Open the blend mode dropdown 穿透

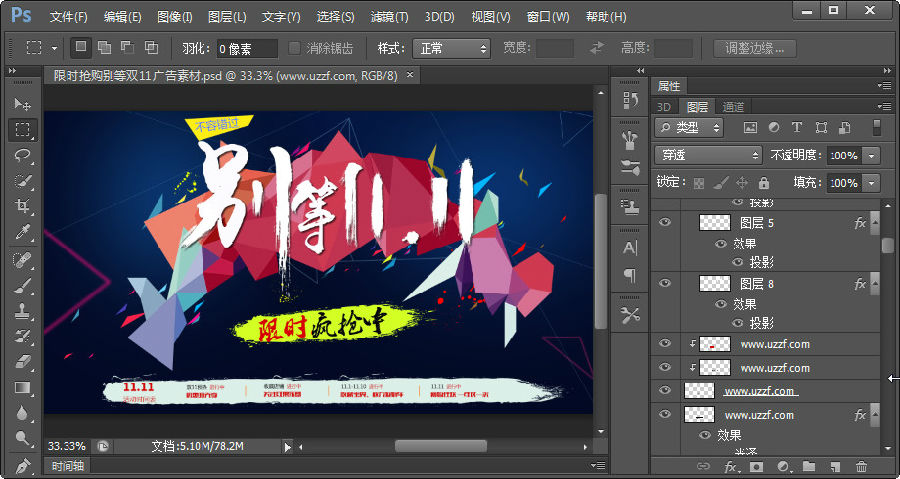click(x=708, y=155)
